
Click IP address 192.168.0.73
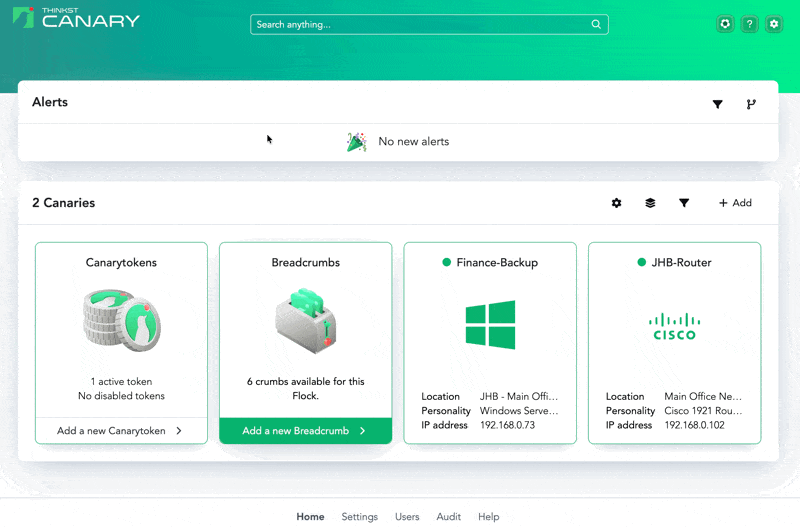coord(508,425)
